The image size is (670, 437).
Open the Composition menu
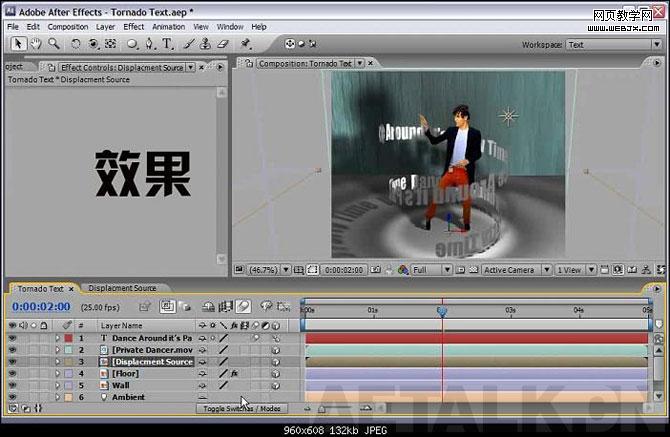point(68,26)
